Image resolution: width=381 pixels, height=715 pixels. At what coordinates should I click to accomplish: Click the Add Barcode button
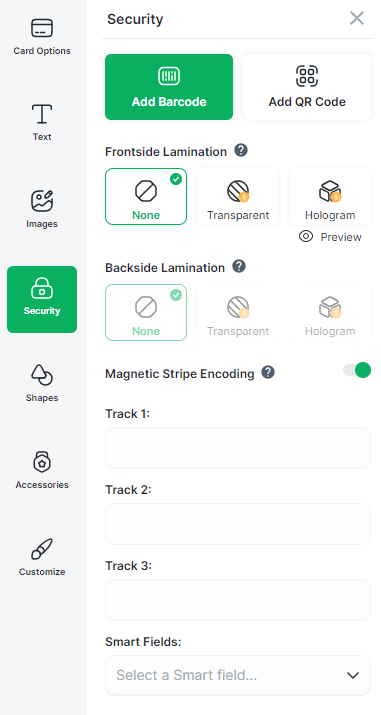click(x=169, y=87)
